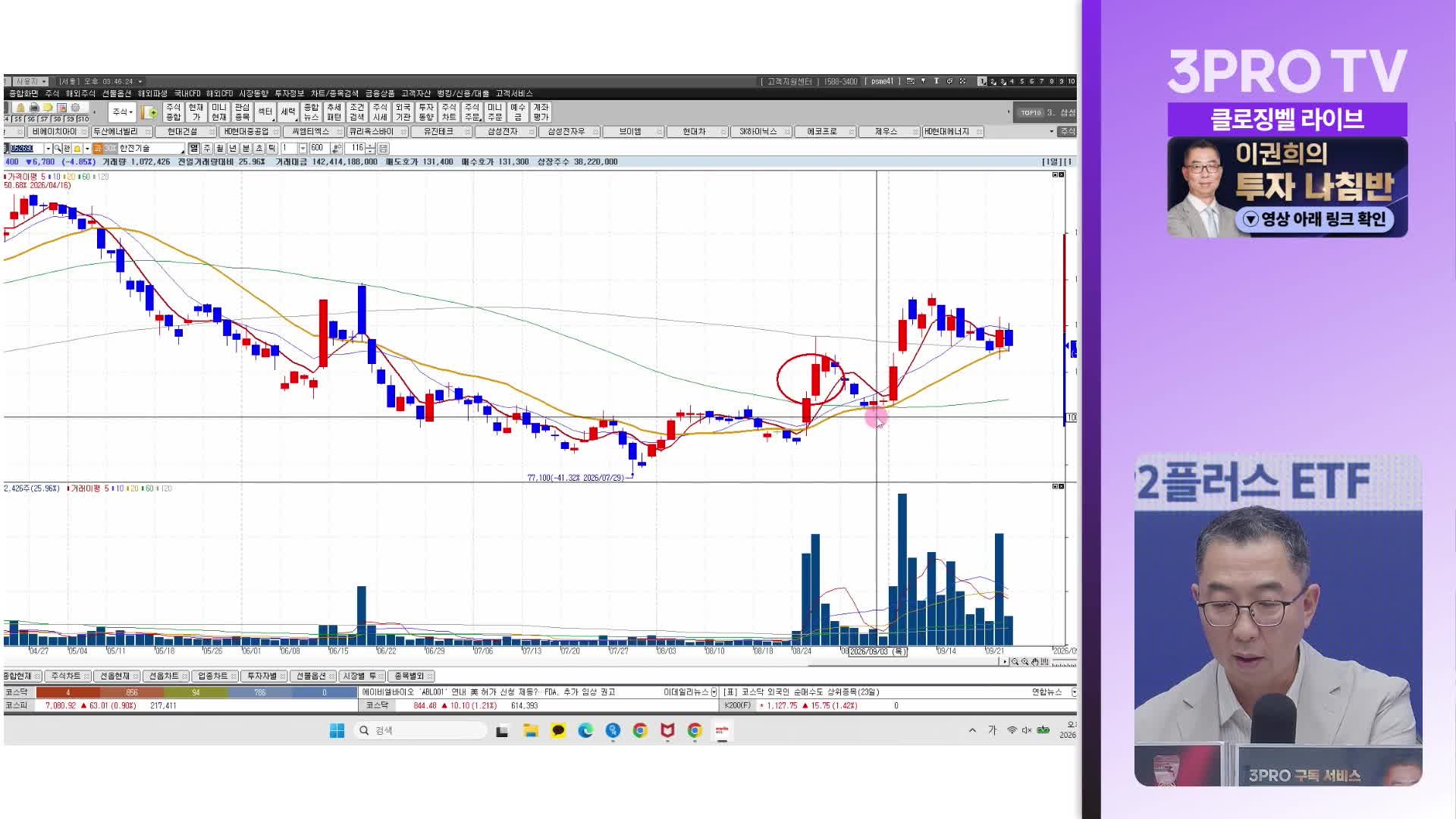
Task: Click the lock icon in top toolbar
Action: point(20,108)
